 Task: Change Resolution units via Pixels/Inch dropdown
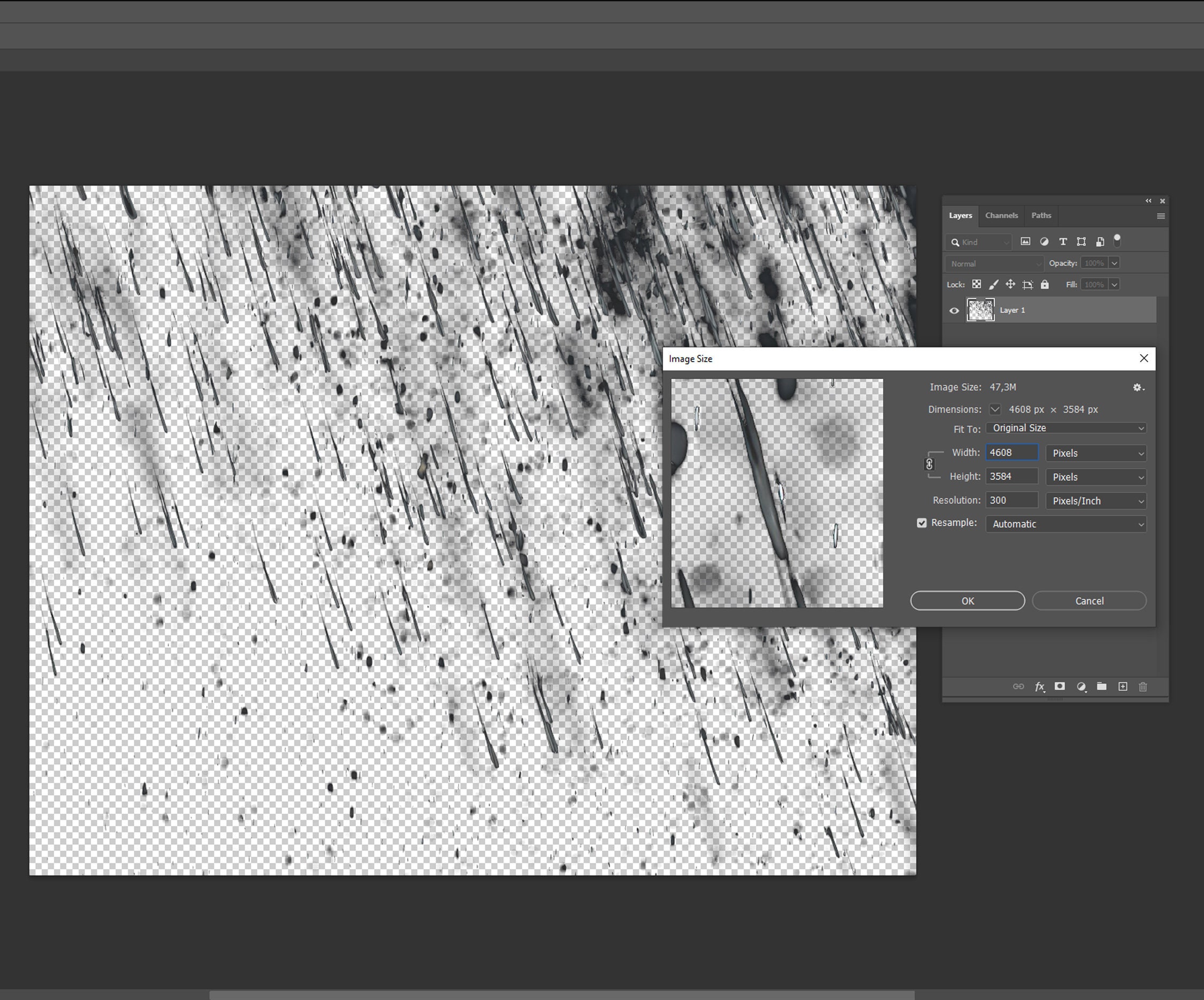(1096, 501)
